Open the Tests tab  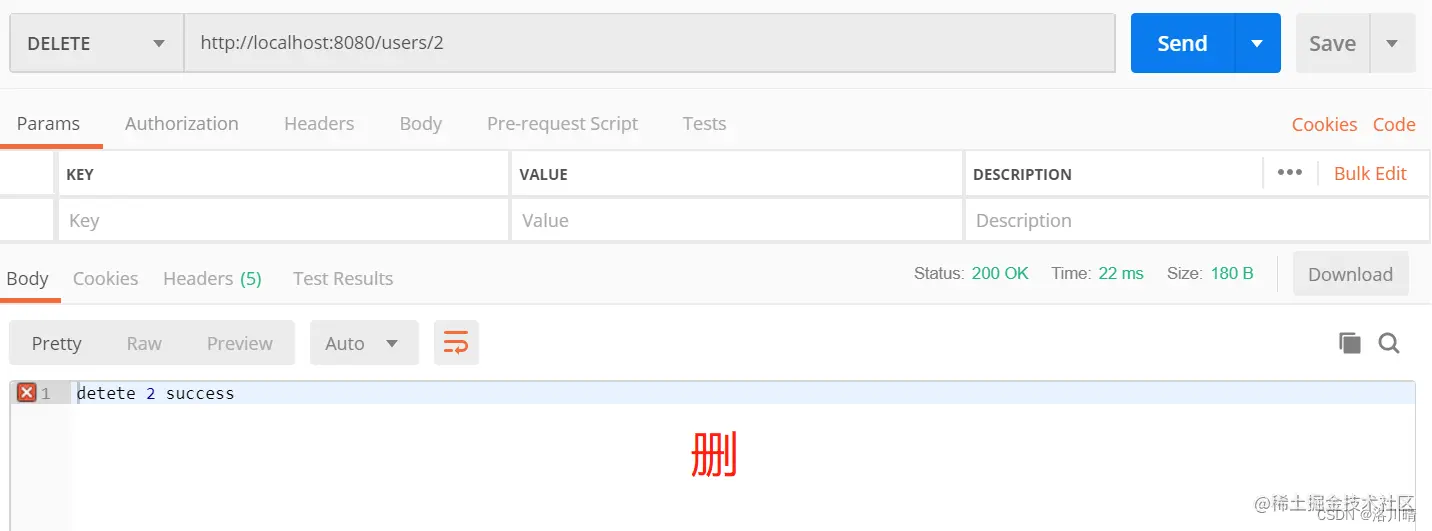(704, 124)
